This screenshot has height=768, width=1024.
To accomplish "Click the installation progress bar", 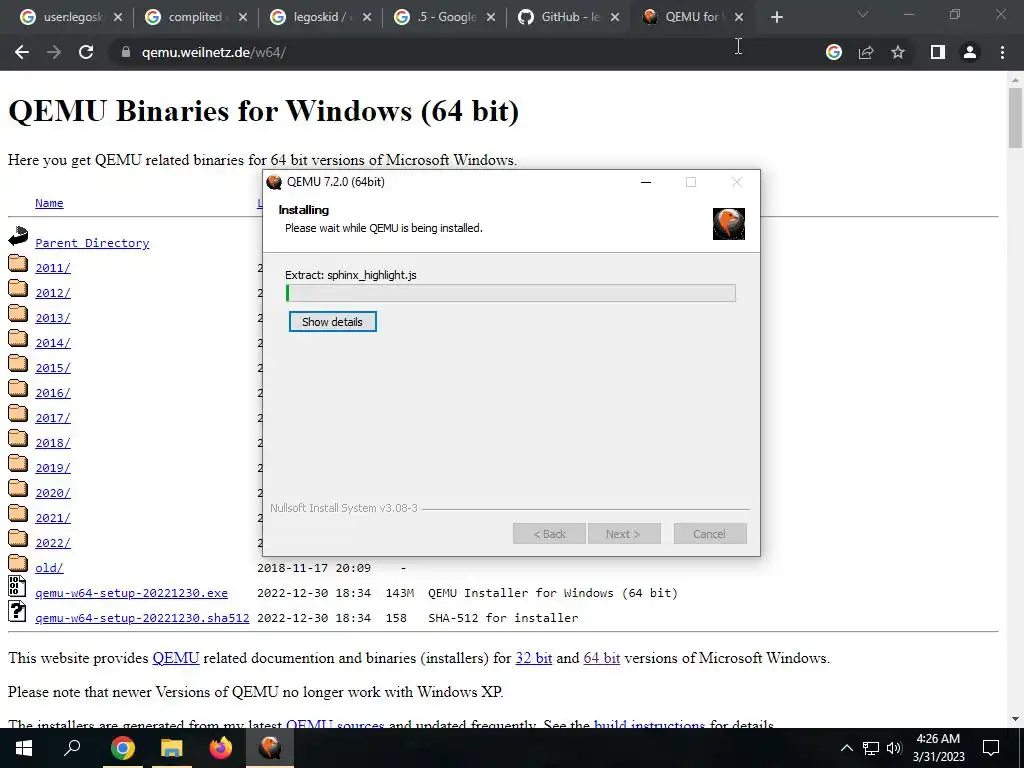I will [x=511, y=293].
